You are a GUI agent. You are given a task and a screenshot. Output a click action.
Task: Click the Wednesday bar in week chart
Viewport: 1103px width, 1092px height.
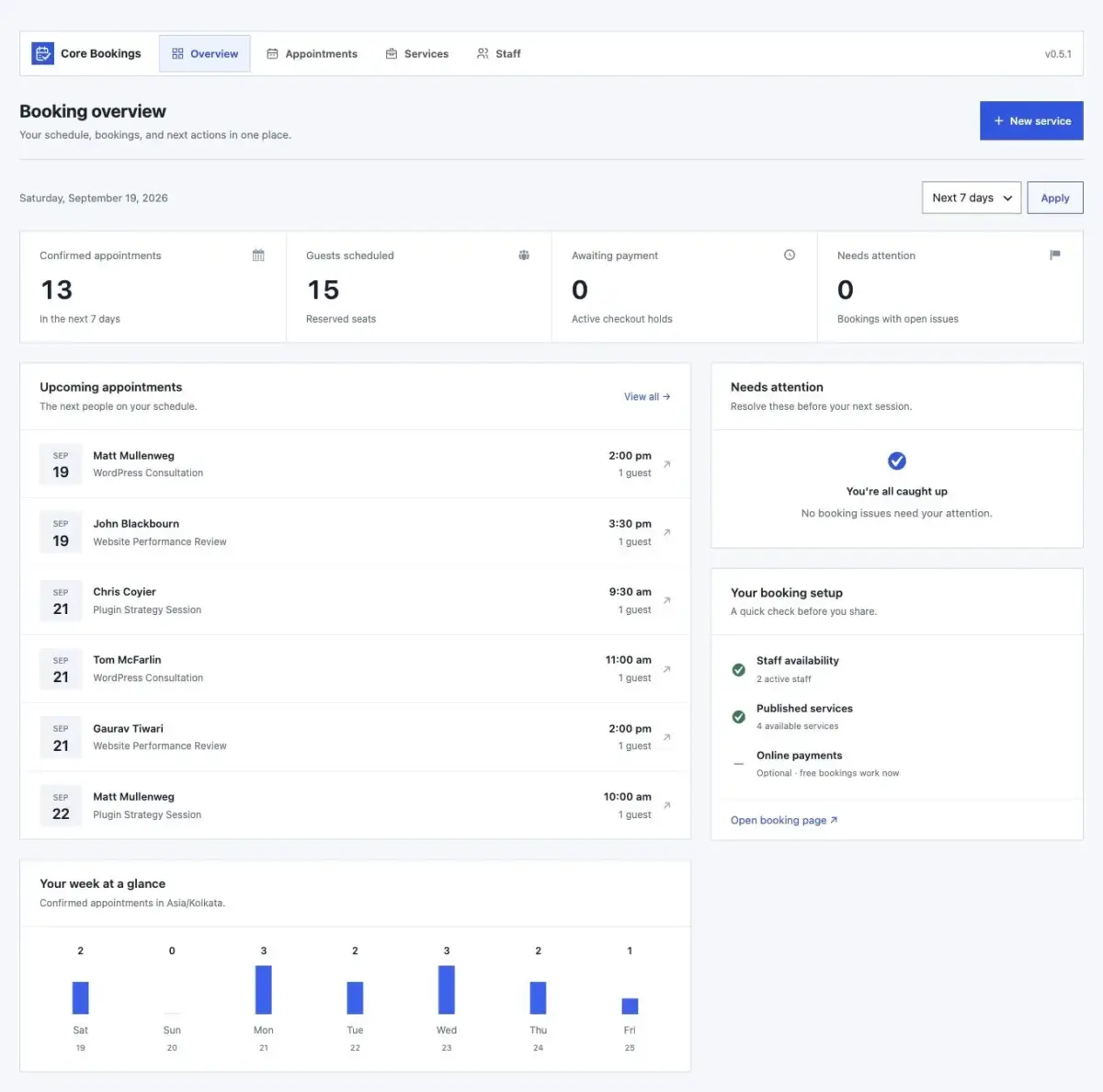coord(447,990)
